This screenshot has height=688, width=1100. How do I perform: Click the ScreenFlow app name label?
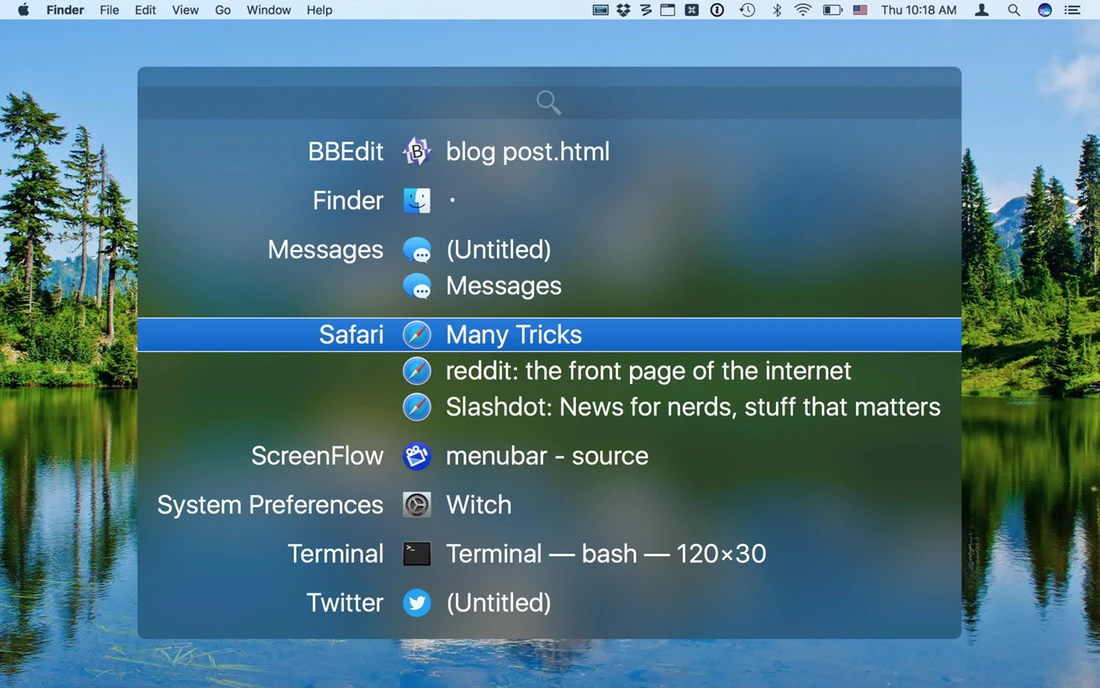pyautogui.click(x=317, y=456)
